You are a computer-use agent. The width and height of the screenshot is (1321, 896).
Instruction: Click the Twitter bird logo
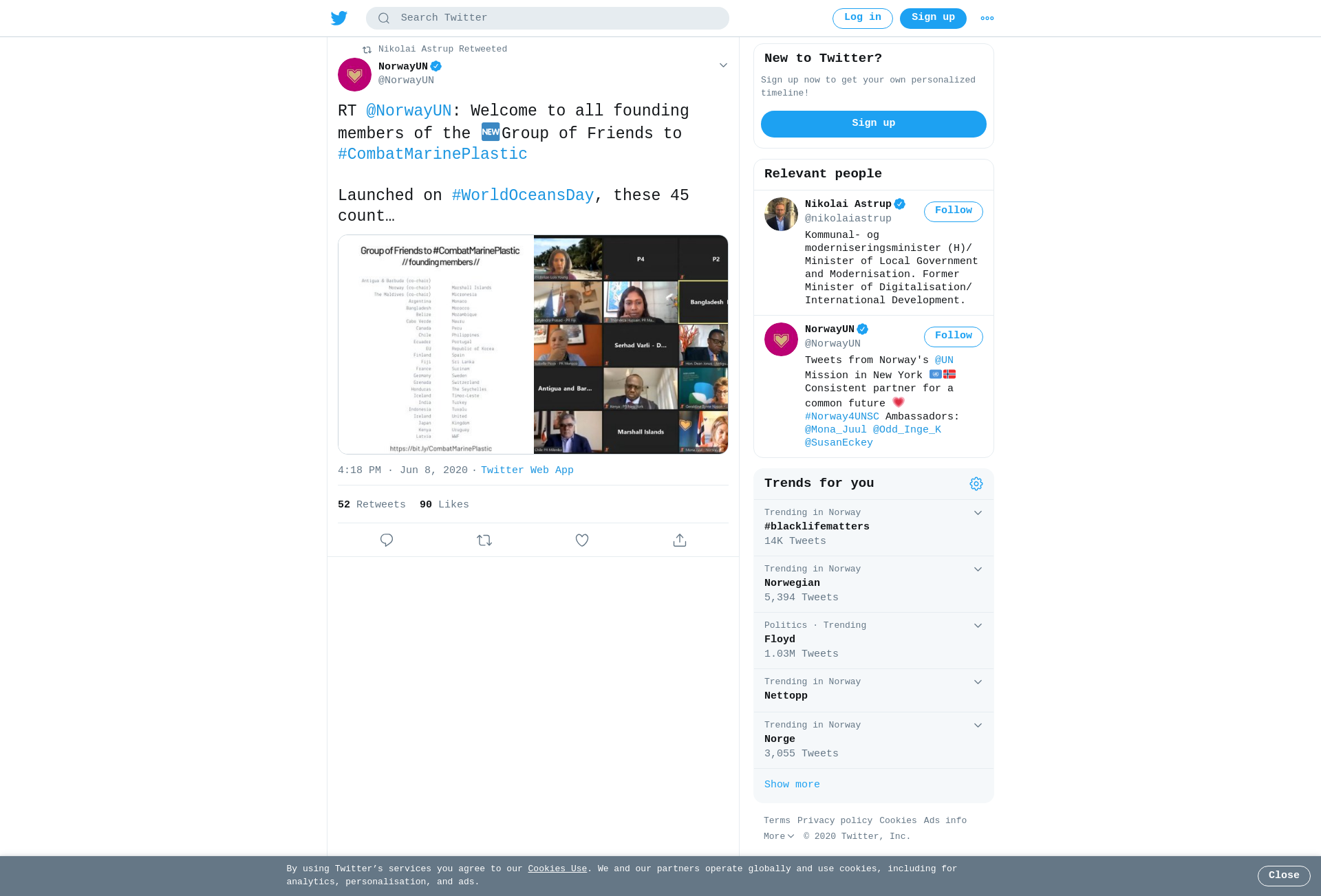(339, 18)
